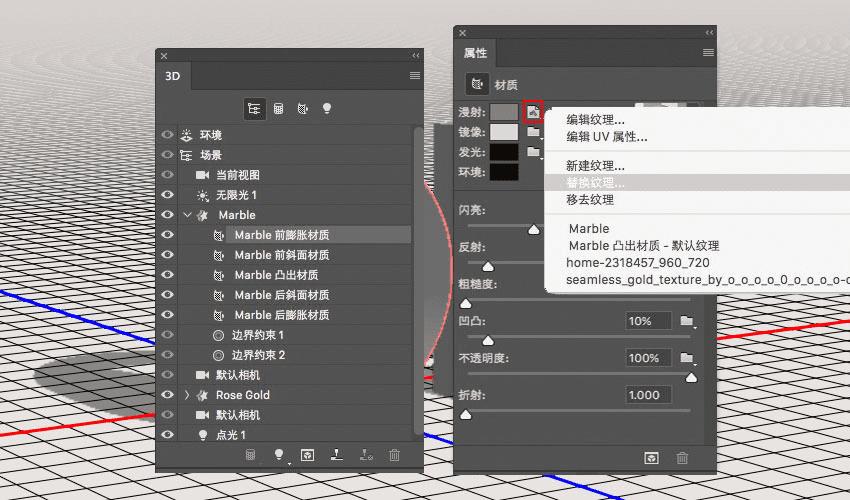Screen dimensions: 850x500
Task: Click the 镜像 color swatch
Action: pos(504,132)
